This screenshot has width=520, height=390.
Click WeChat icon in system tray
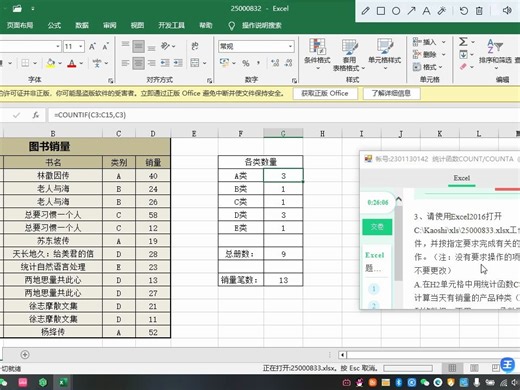425,382
